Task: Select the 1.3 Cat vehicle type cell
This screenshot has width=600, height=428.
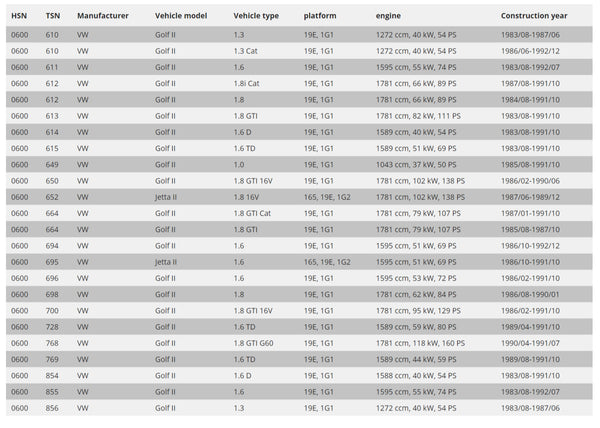Action: [x=246, y=50]
